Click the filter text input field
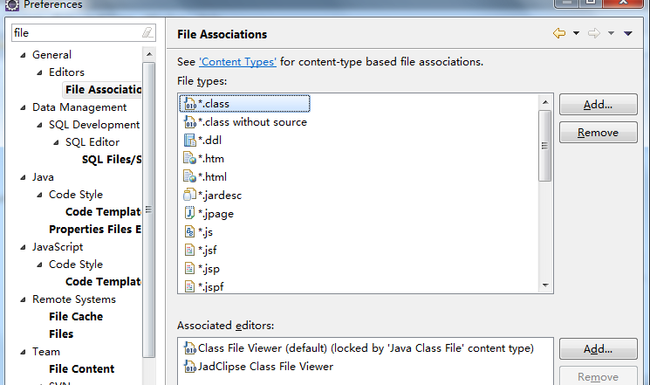Image resolution: width=650 pixels, height=385 pixels. (x=77, y=33)
